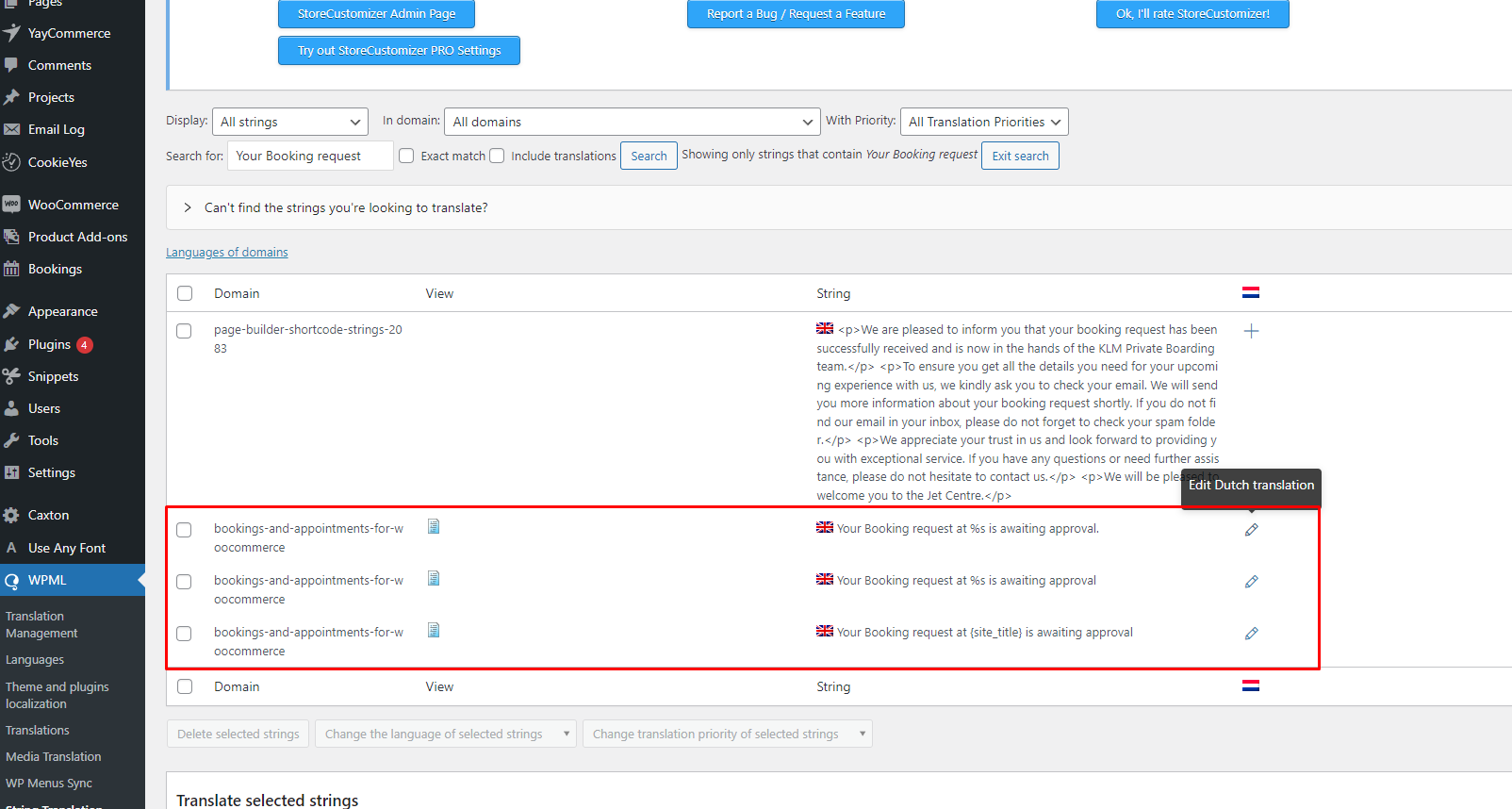Click the Product Add-ons icon

click(11, 237)
